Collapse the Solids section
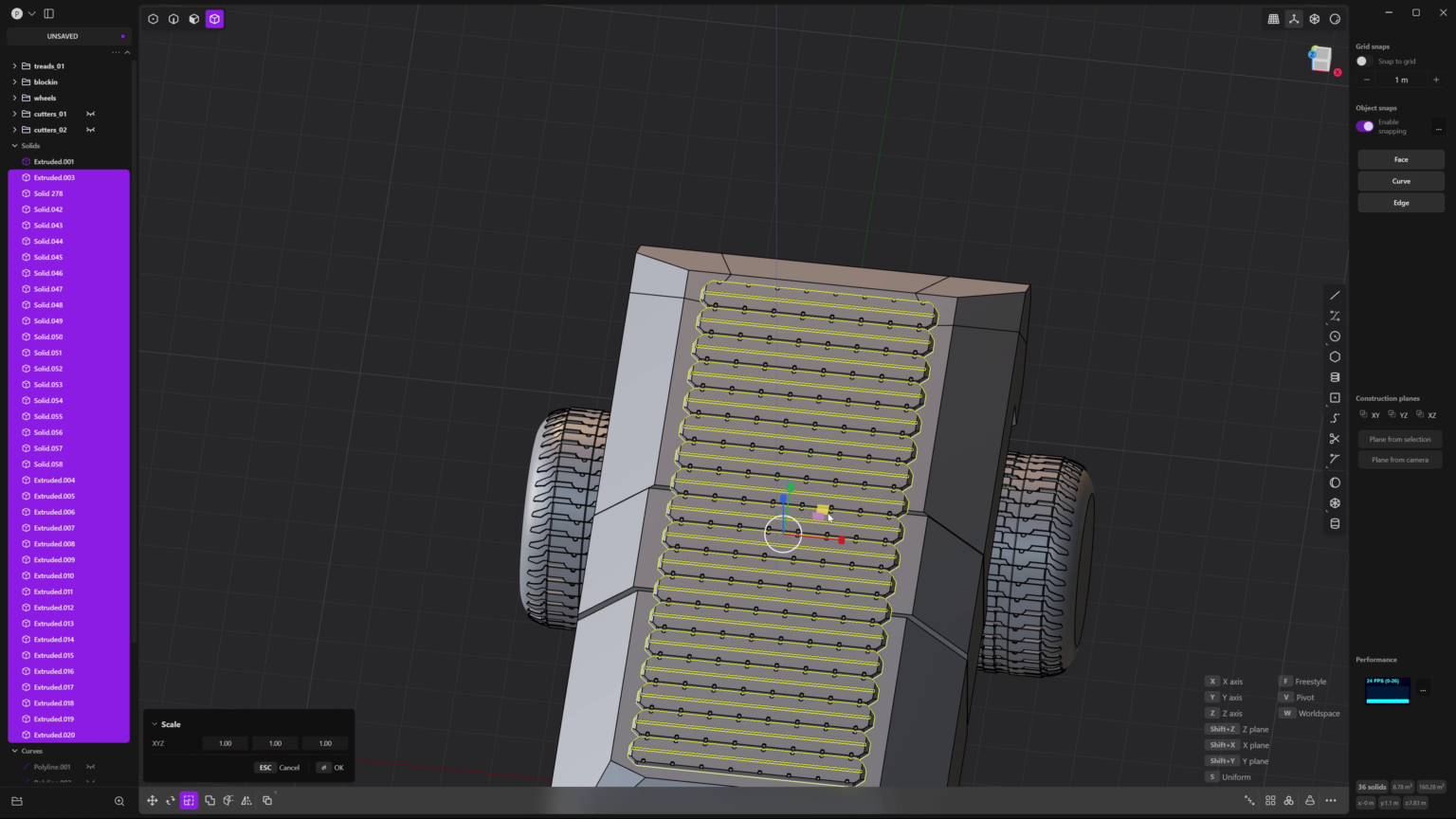1456x819 pixels. pyautogui.click(x=14, y=146)
